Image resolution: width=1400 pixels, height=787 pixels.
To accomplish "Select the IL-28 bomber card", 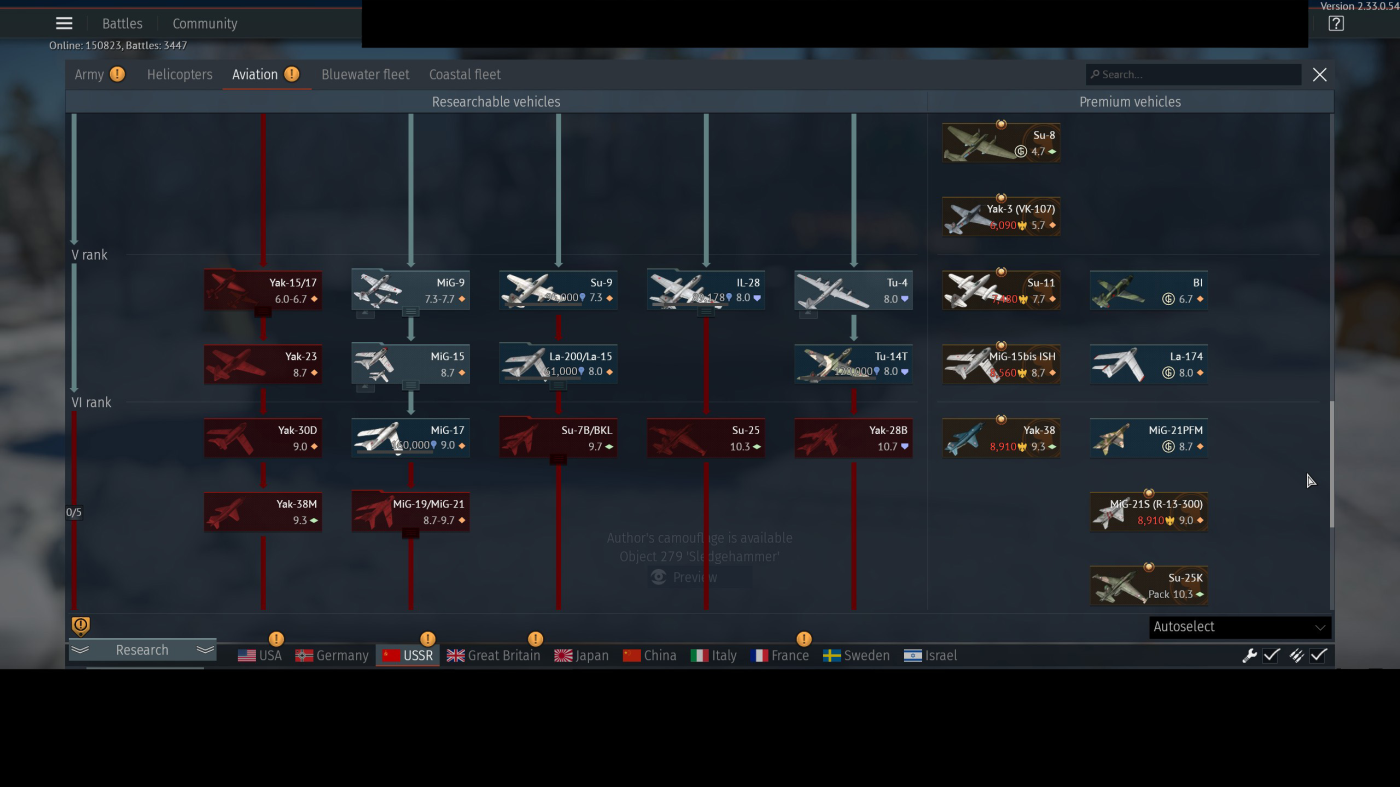I will [706, 290].
